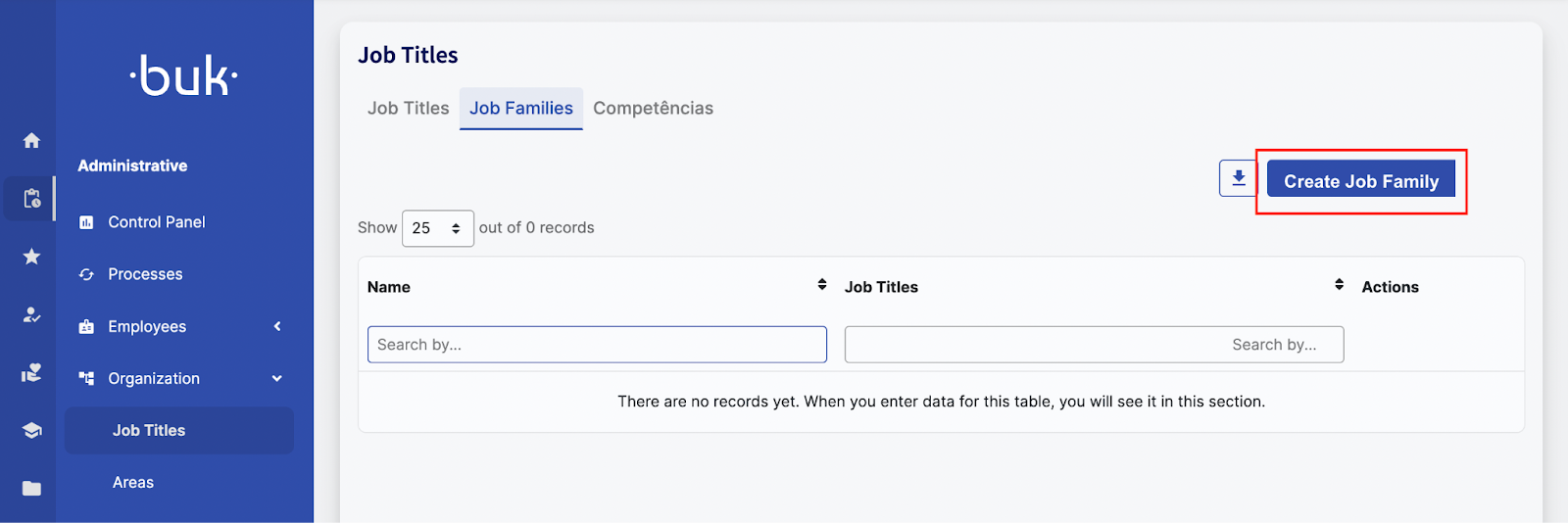The width and height of the screenshot is (1568, 523).
Task: Open the Show 25 records dropdown
Action: click(x=437, y=228)
